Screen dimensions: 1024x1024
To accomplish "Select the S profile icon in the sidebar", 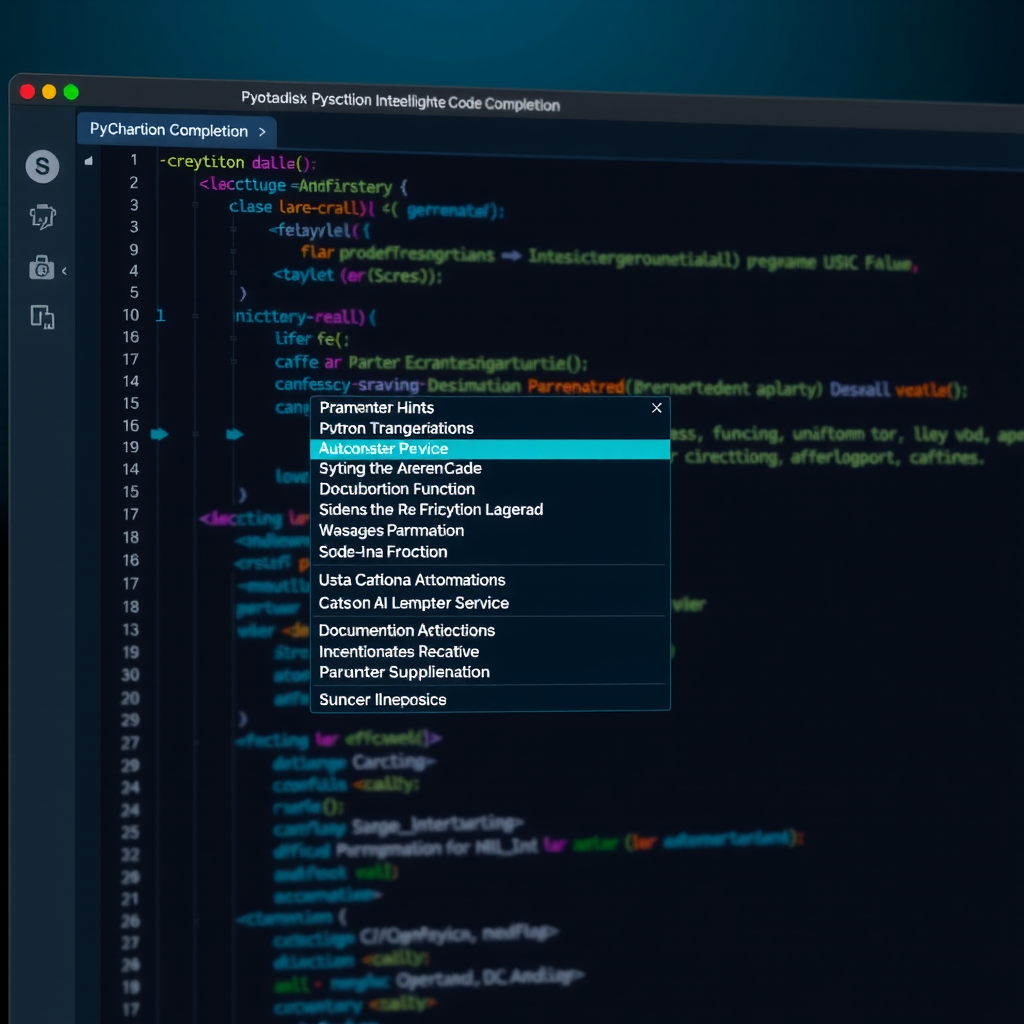I will pos(41,167).
